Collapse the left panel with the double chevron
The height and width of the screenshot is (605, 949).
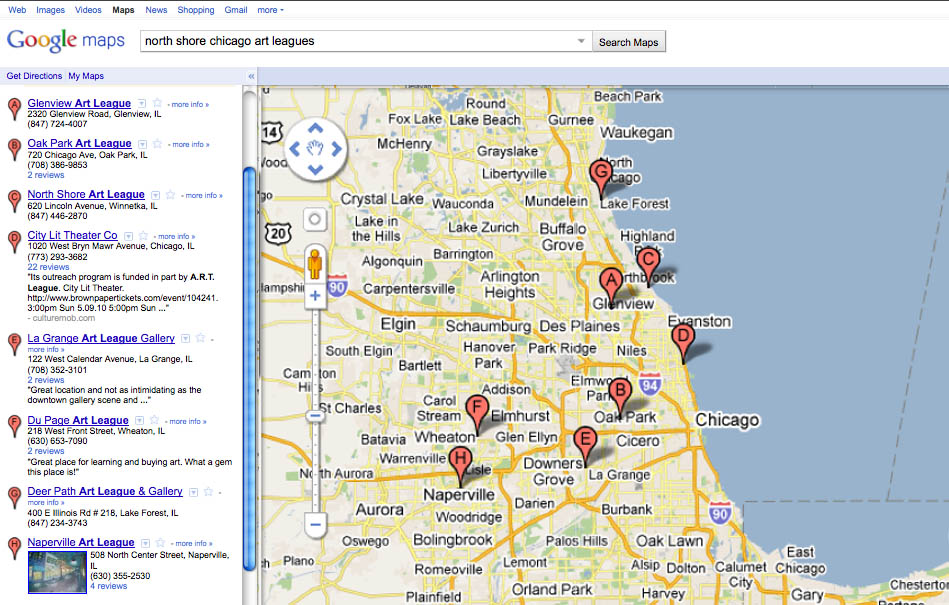pyautogui.click(x=251, y=76)
